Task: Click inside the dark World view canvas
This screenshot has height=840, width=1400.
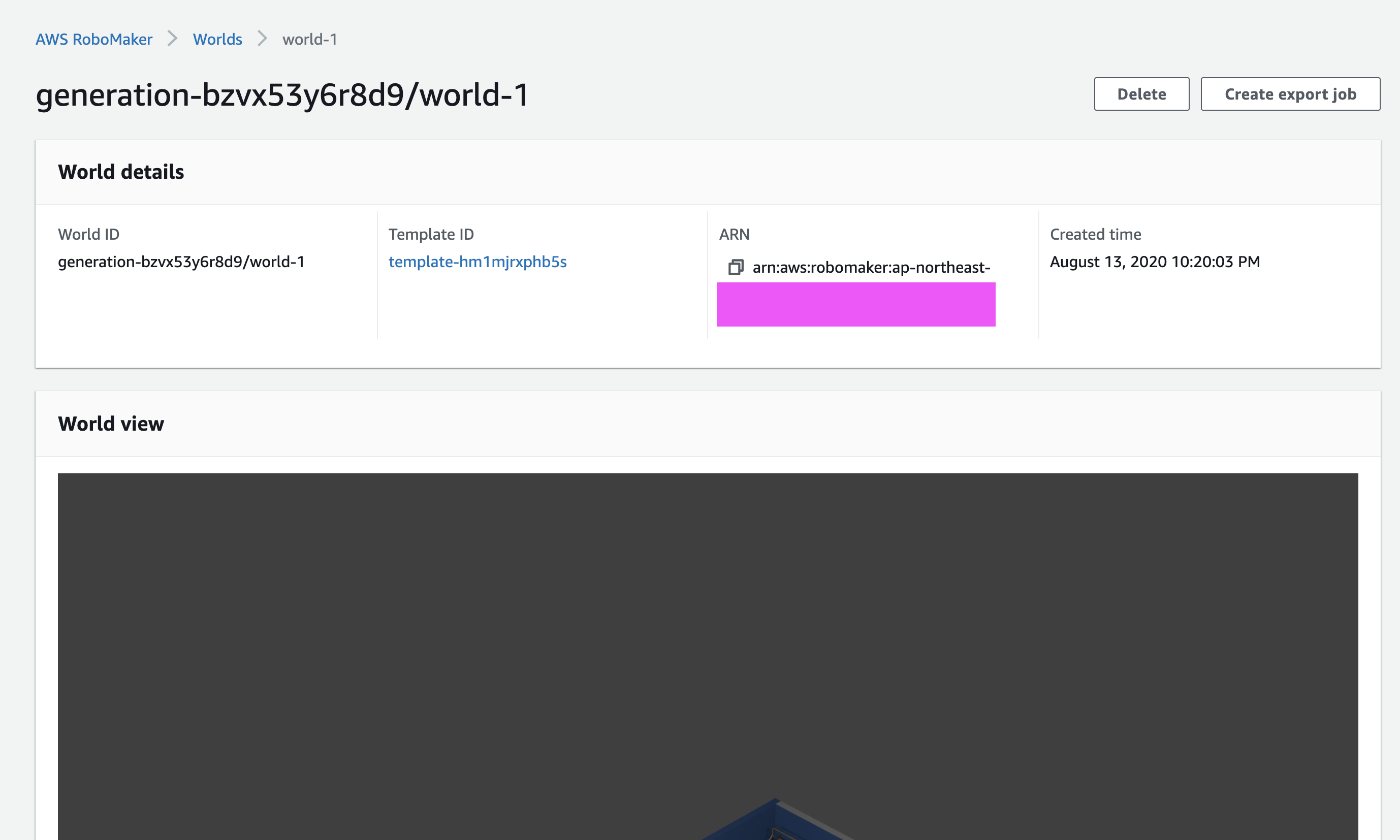Action: pyautogui.click(x=708, y=623)
